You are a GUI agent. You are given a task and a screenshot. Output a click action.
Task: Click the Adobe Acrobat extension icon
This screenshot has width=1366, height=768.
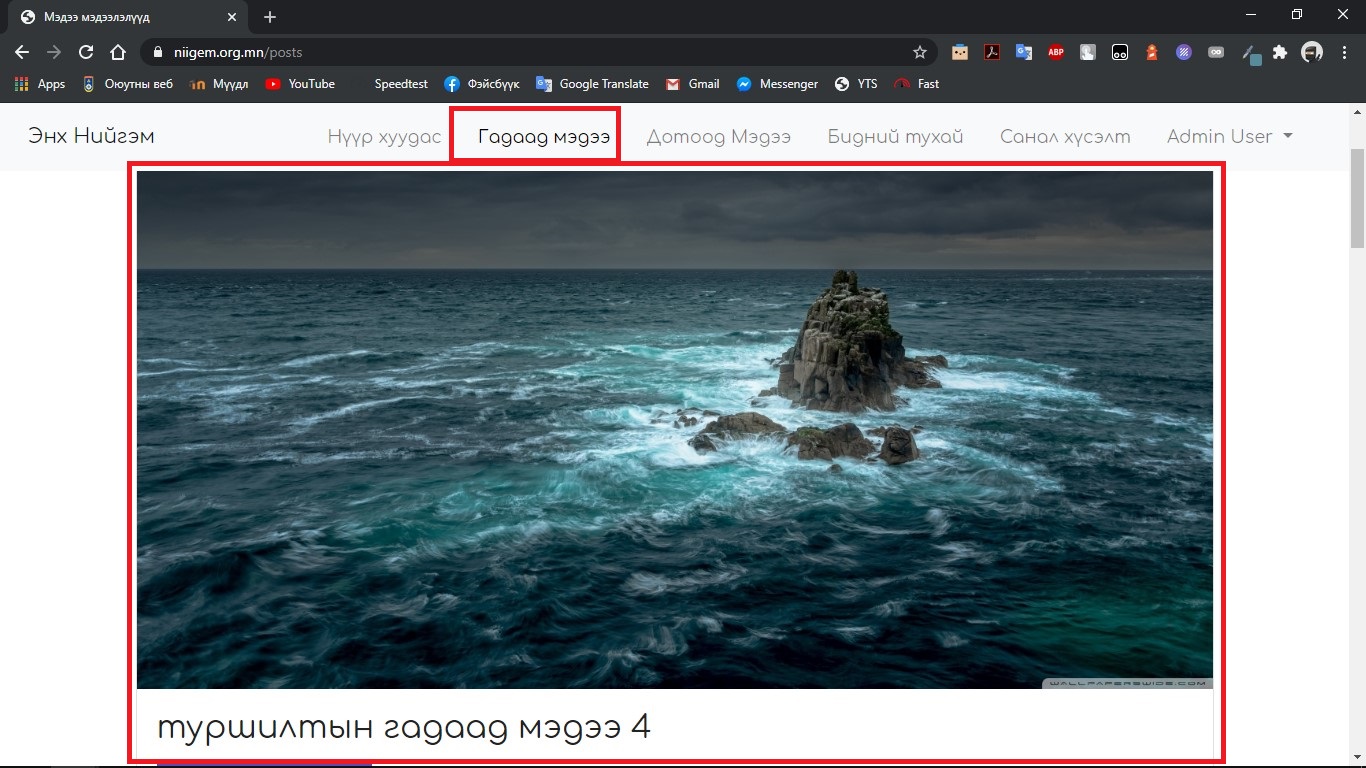pyautogui.click(x=991, y=52)
